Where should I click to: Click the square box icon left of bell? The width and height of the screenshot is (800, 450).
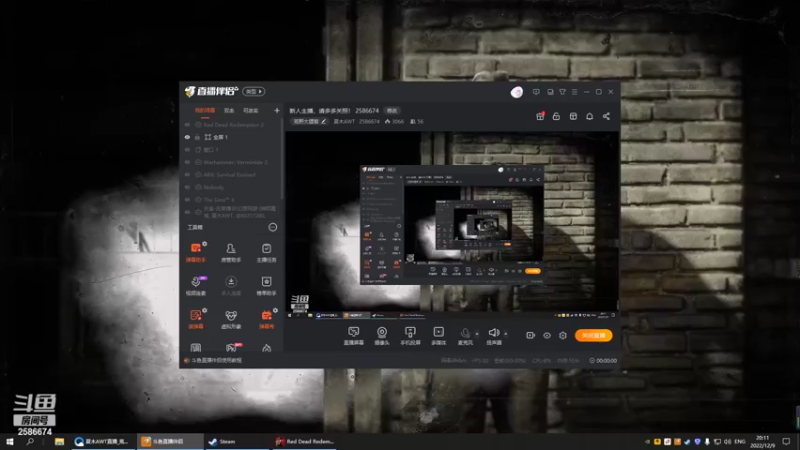tap(573, 116)
